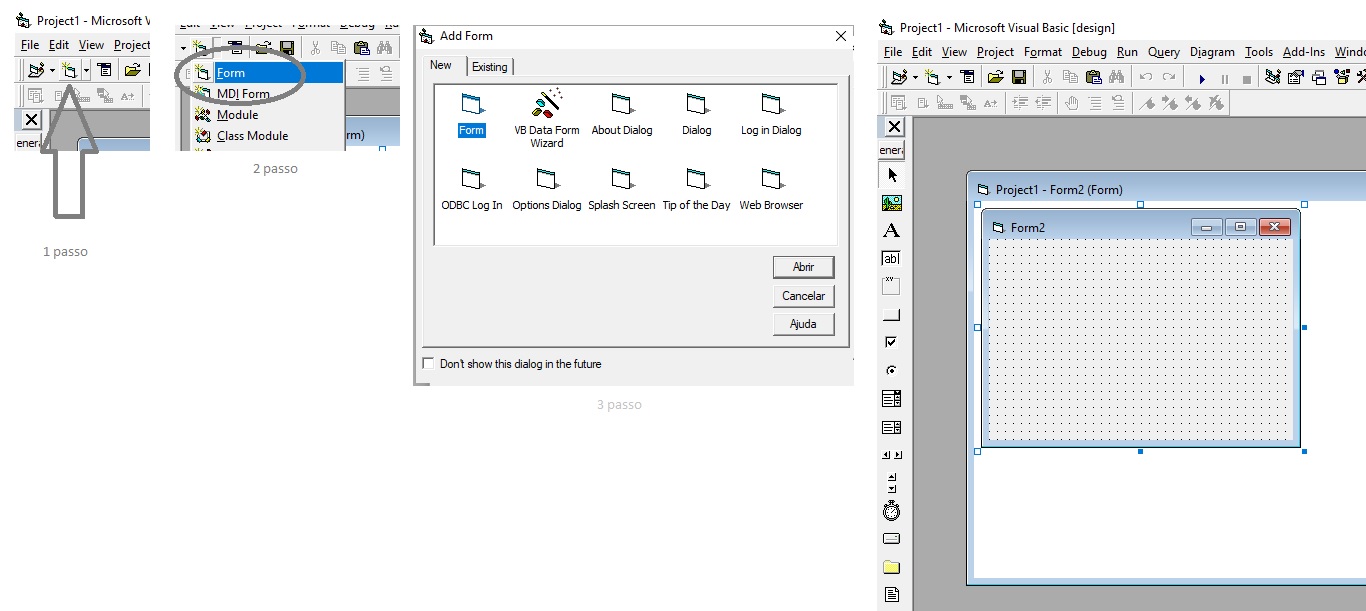Select the VScrollBar control in the toolbox
Viewport: 1366px width, 611px height.
891,483
